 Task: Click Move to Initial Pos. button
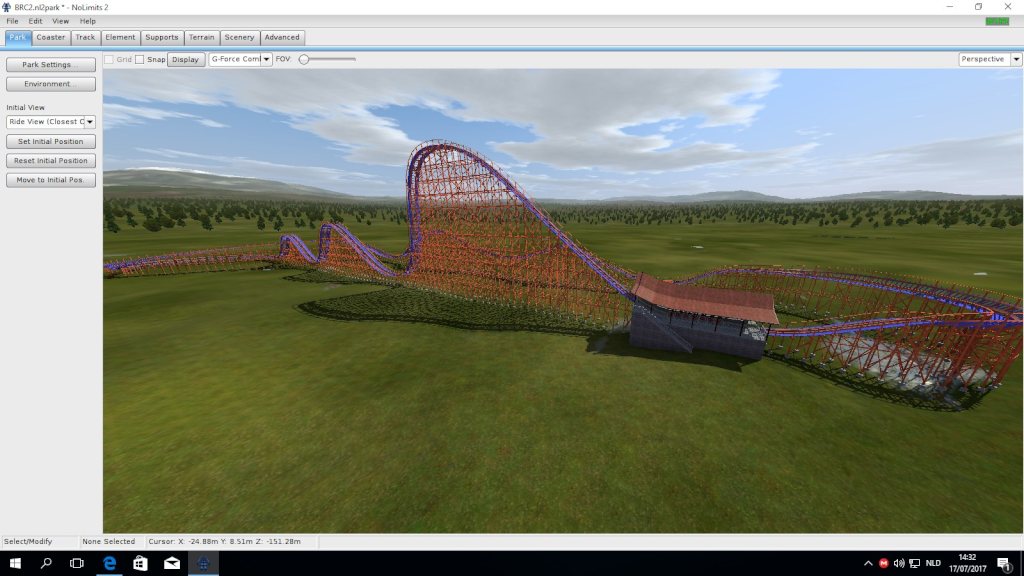click(x=51, y=180)
